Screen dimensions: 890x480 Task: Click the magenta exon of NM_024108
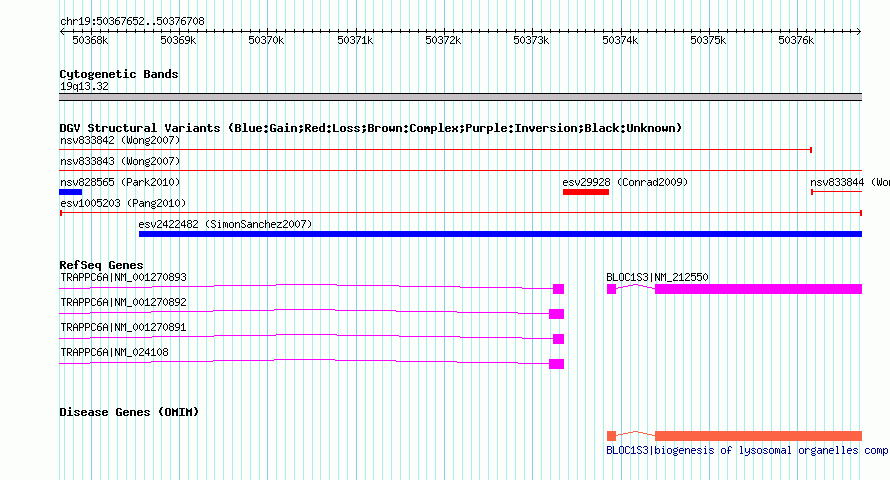pyautogui.click(x=556, y=364)
